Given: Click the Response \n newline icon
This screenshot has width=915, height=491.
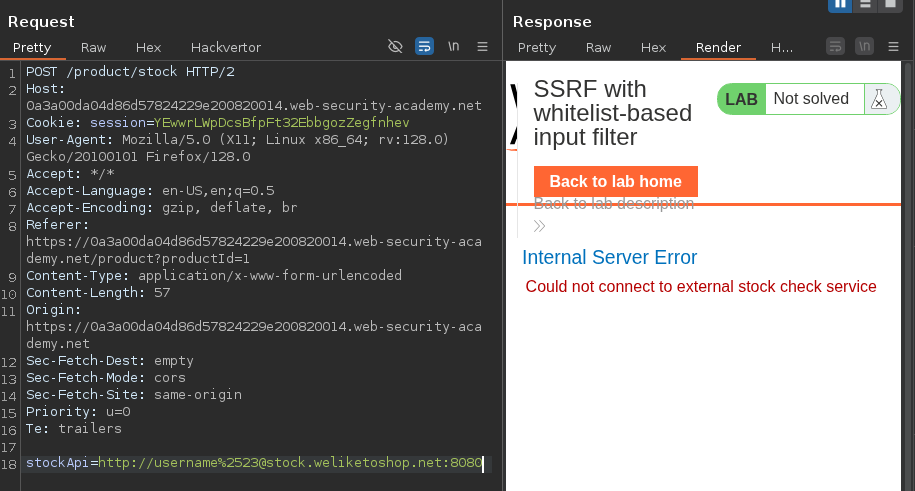Looking at the screenshot, I should point(864,47).
